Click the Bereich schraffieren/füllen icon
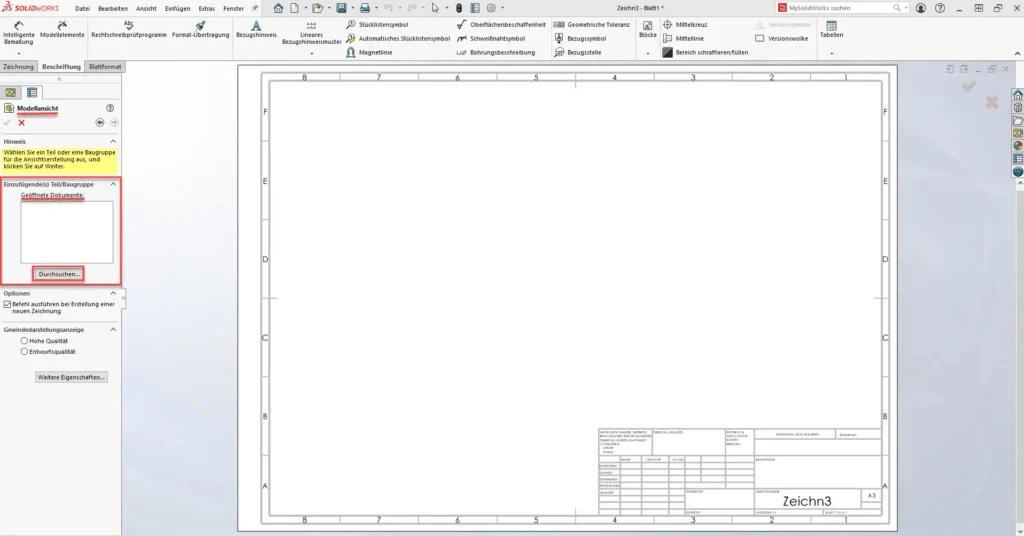This screenshot has height=536, width=1024. pyautogui.click(x=667, y=52)
